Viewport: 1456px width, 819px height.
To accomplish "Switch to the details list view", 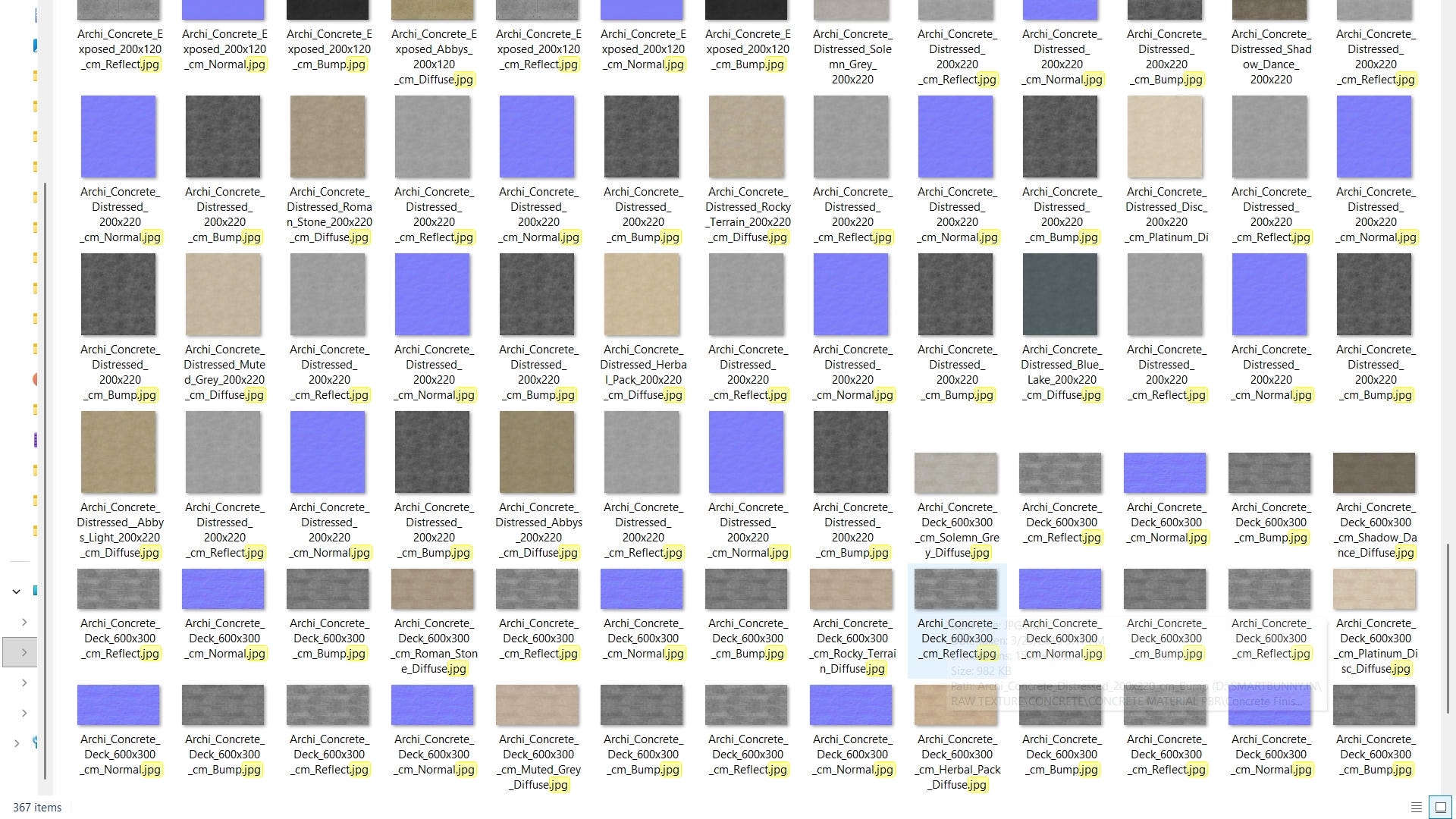I will (1416, 808).
